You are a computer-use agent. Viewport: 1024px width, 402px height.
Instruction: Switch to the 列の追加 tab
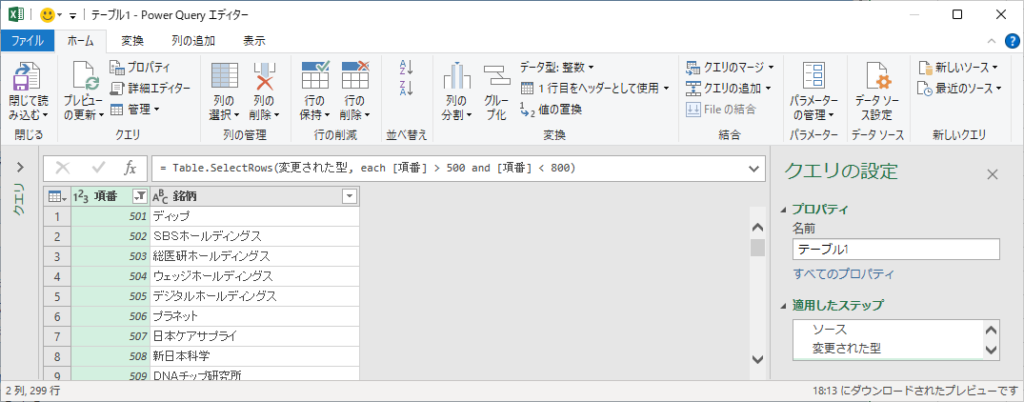(x=193, y=40)
